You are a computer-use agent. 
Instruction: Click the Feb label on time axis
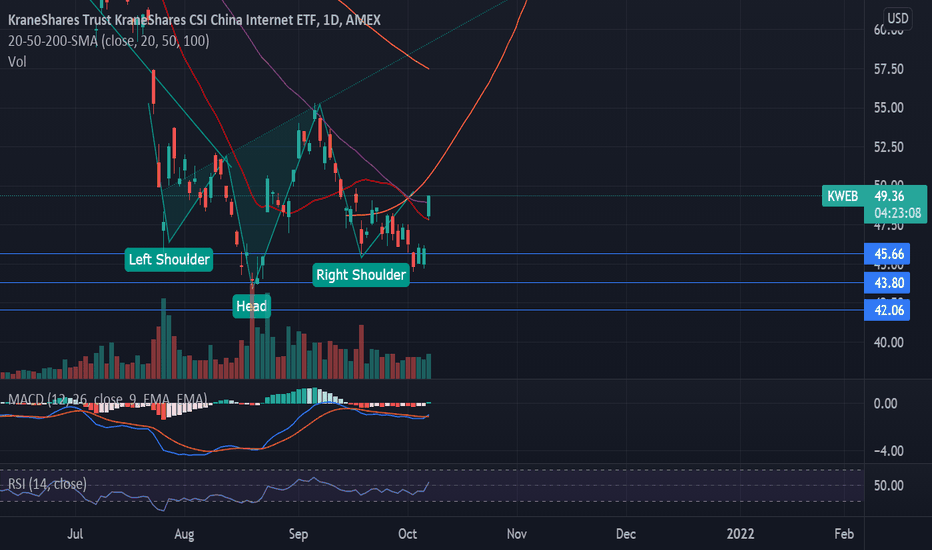[x=844, y=534]
